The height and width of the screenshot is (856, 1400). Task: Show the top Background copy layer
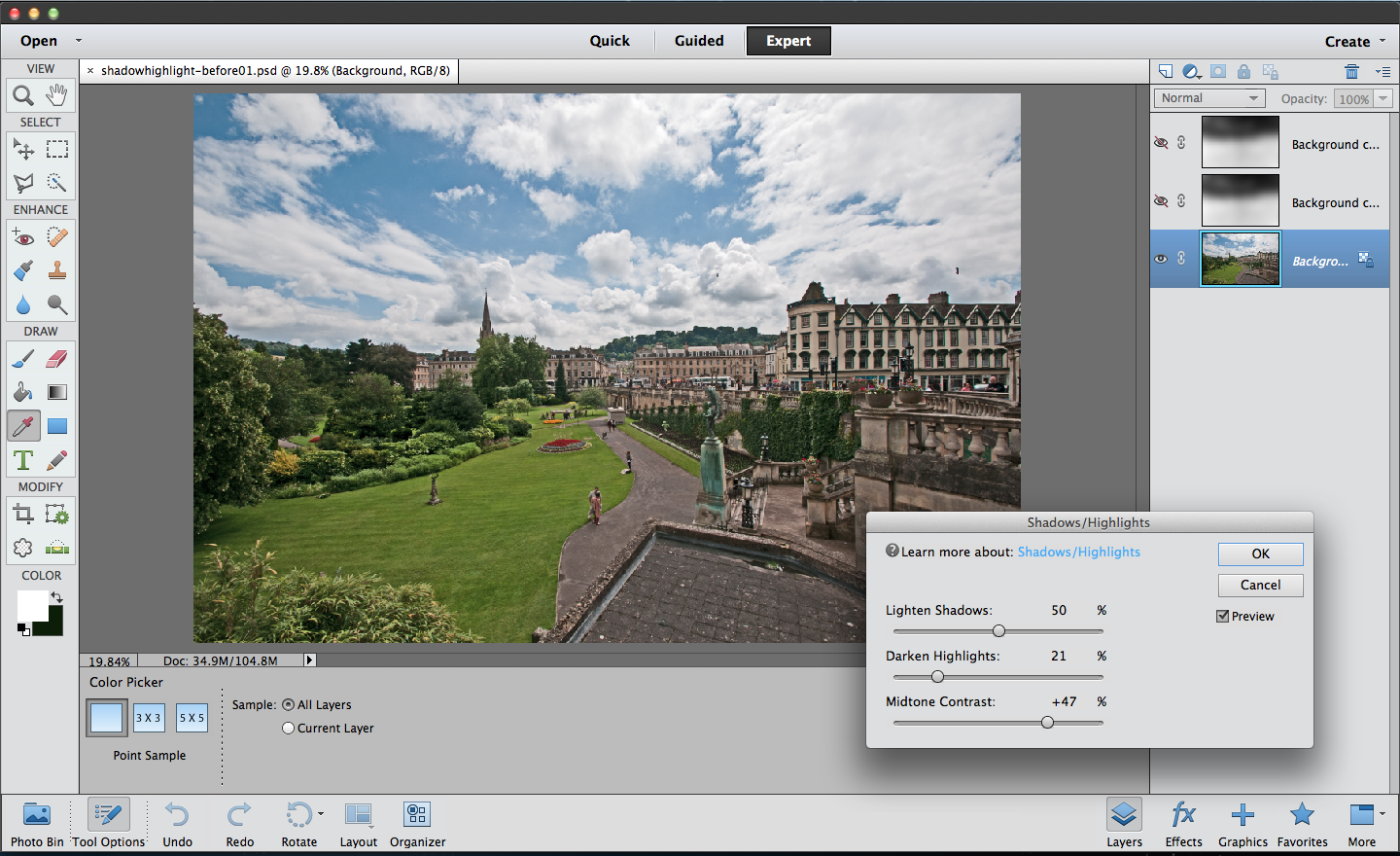point(1160,142)
